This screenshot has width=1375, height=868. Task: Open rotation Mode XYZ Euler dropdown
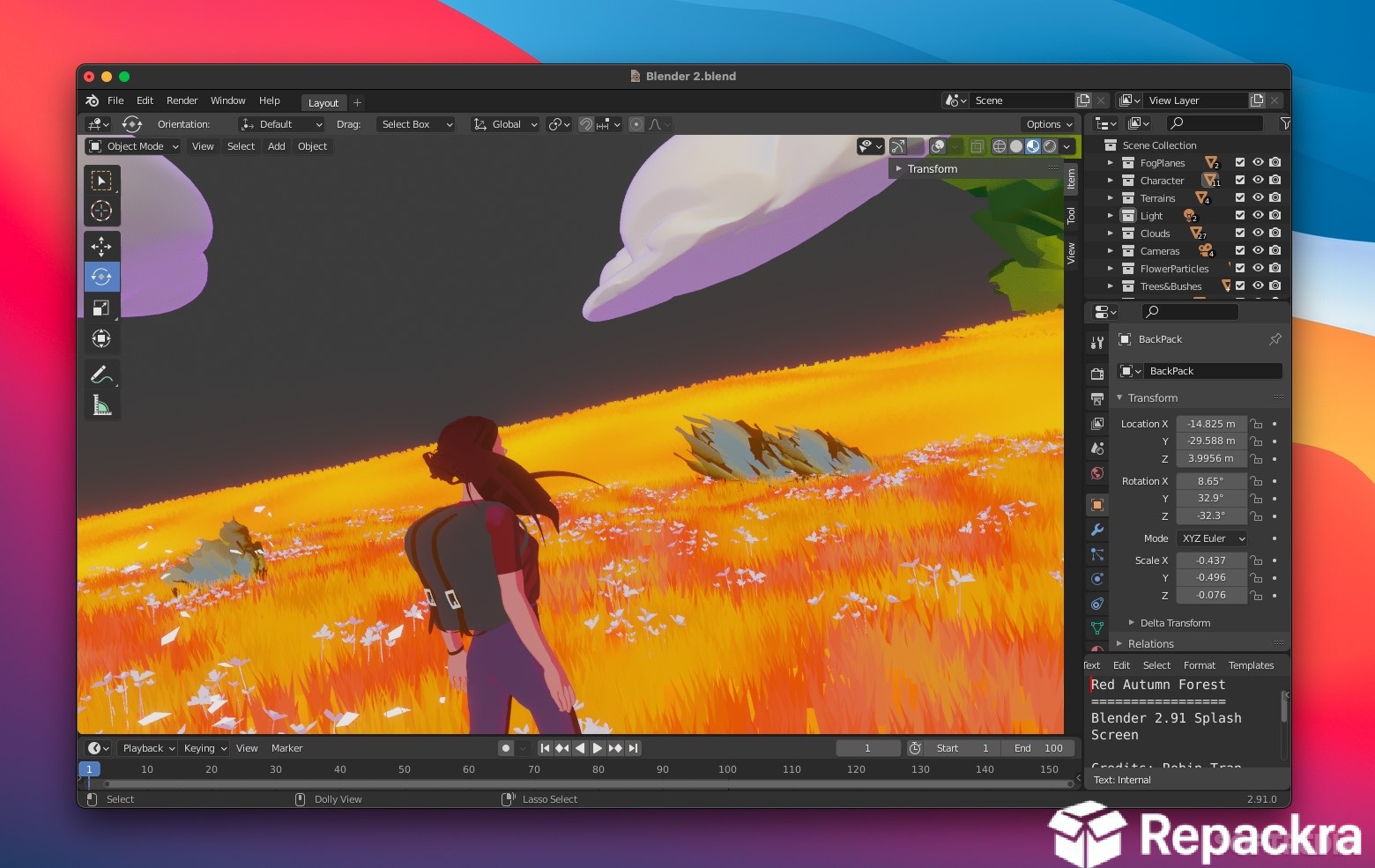pos(1213,538)
